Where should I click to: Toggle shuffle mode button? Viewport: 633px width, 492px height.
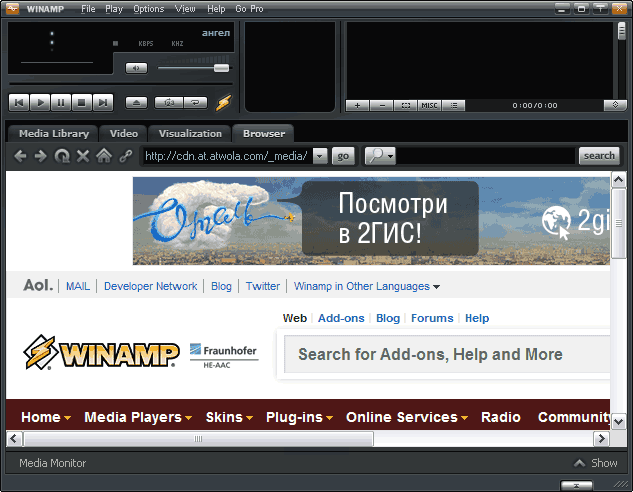(x=169, y=103)
